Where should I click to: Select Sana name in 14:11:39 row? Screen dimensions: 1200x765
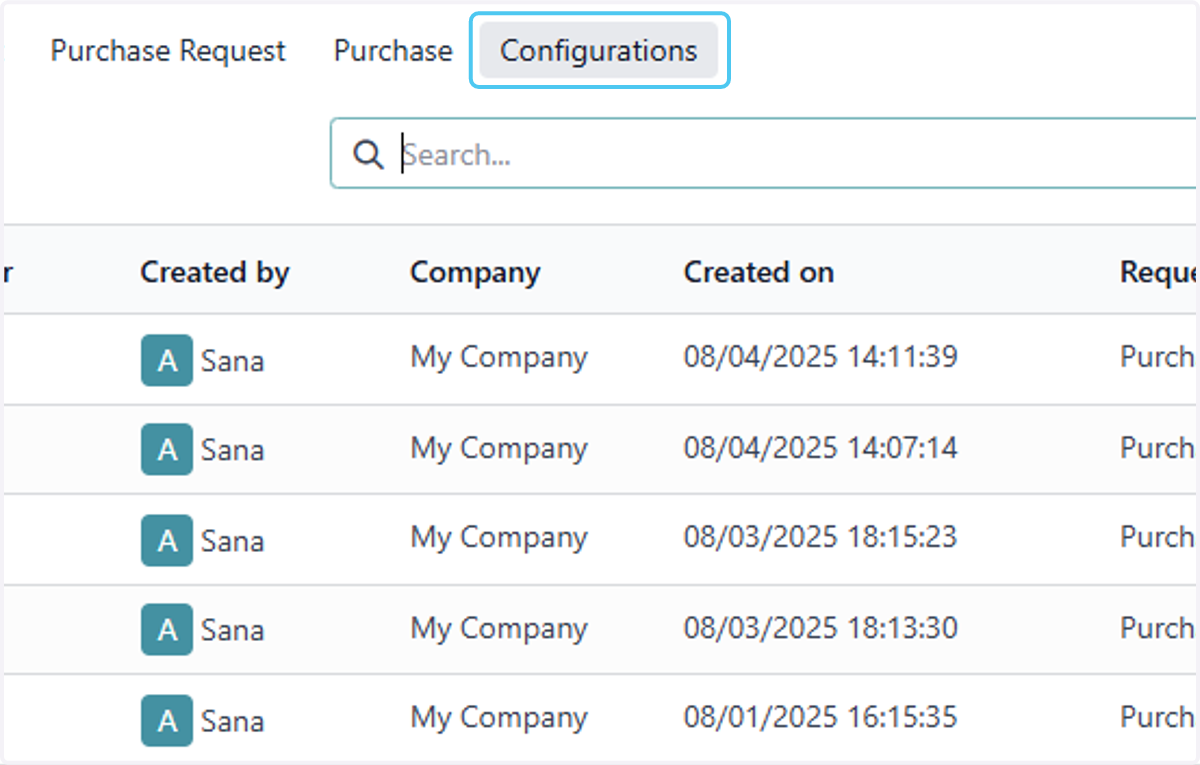coord(232,361)
